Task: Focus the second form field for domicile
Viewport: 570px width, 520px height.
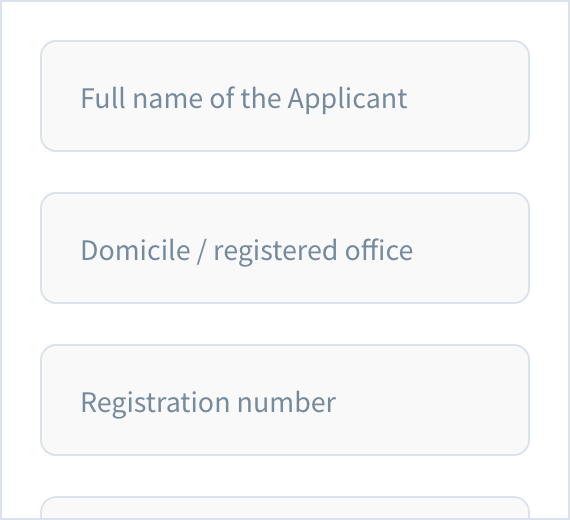Action: coord(285,248)
